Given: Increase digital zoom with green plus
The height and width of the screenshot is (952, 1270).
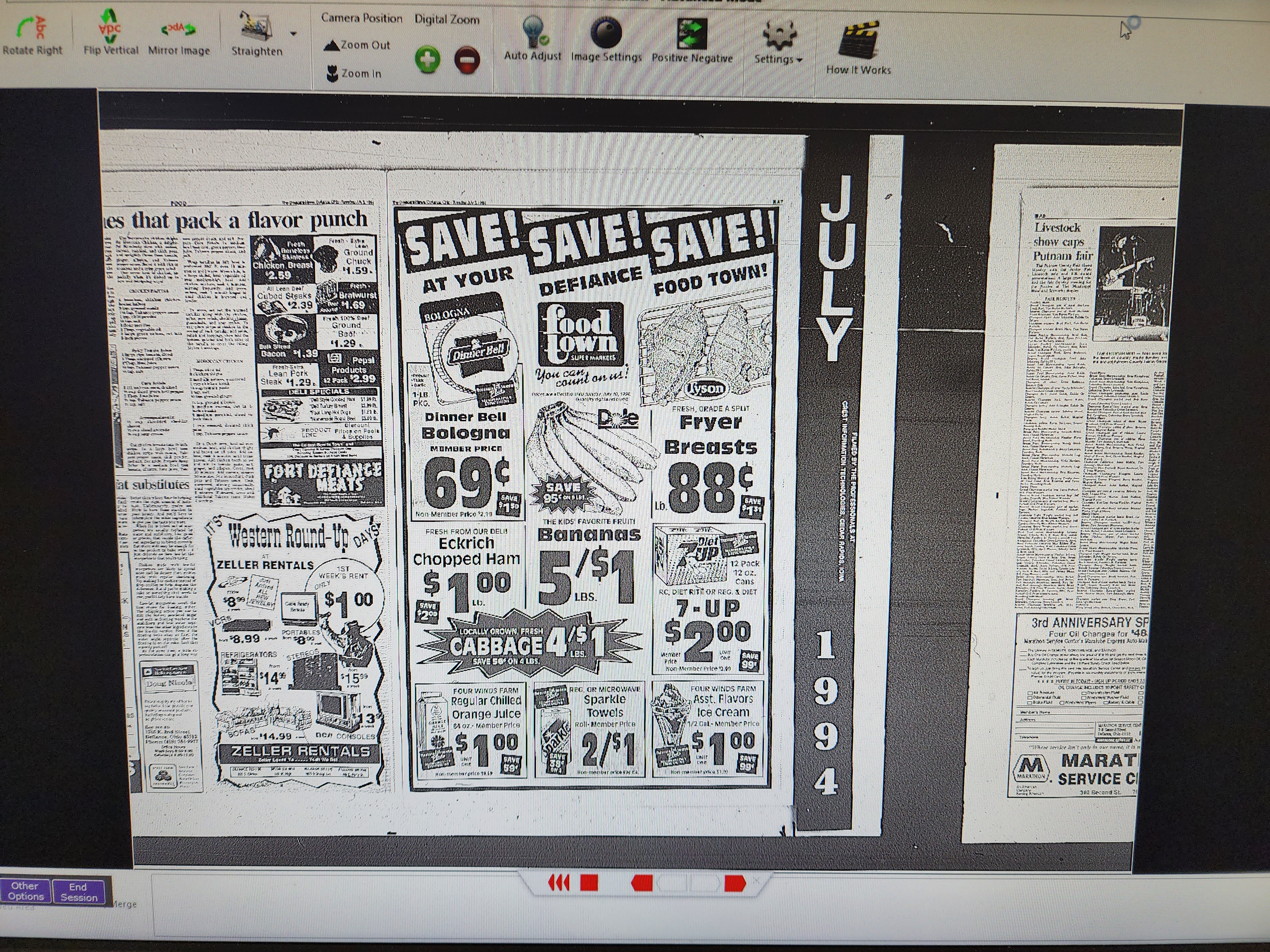Looking at the screenshot, I should click(x=427, y=60).
